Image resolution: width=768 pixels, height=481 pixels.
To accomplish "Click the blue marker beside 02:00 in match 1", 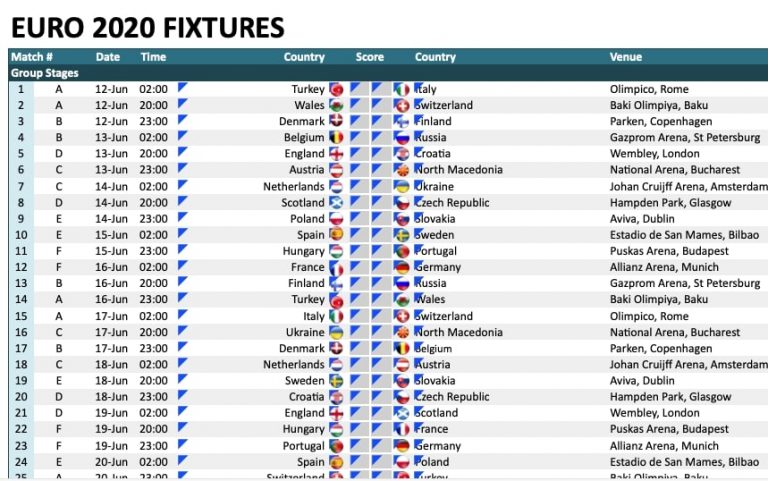I will [182, 87].
